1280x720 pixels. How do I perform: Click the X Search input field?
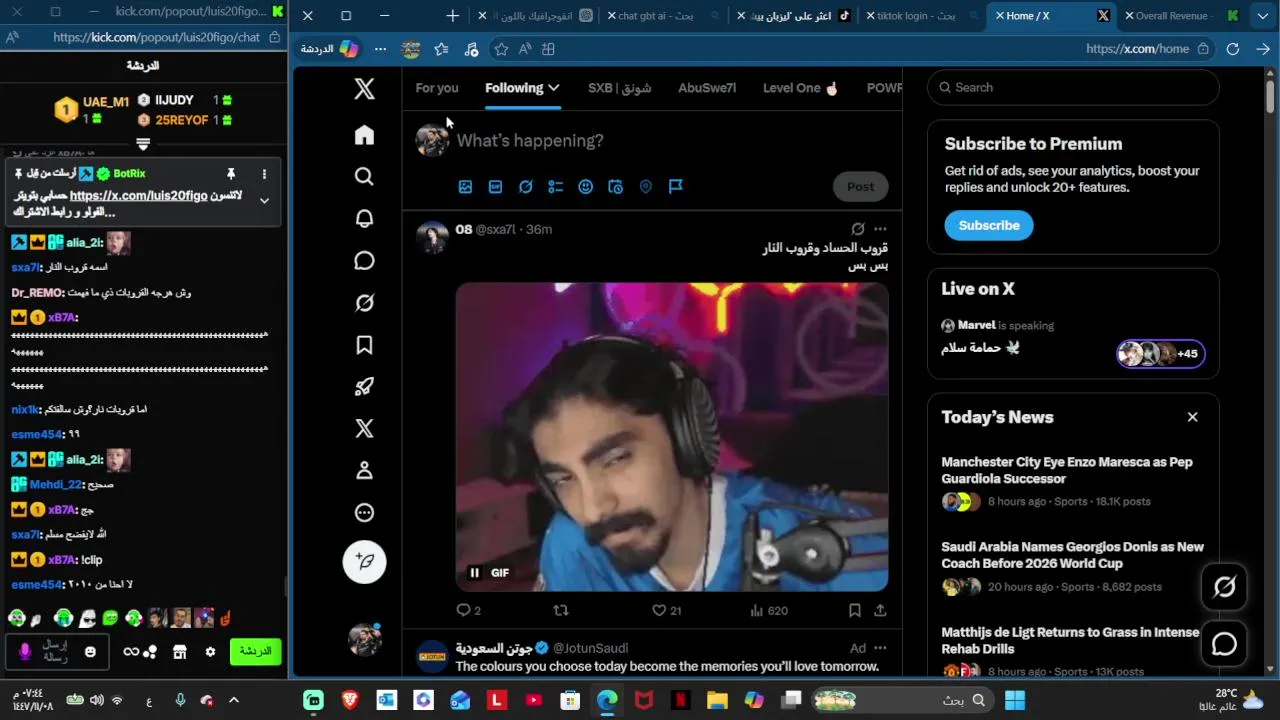[1072, 88]
